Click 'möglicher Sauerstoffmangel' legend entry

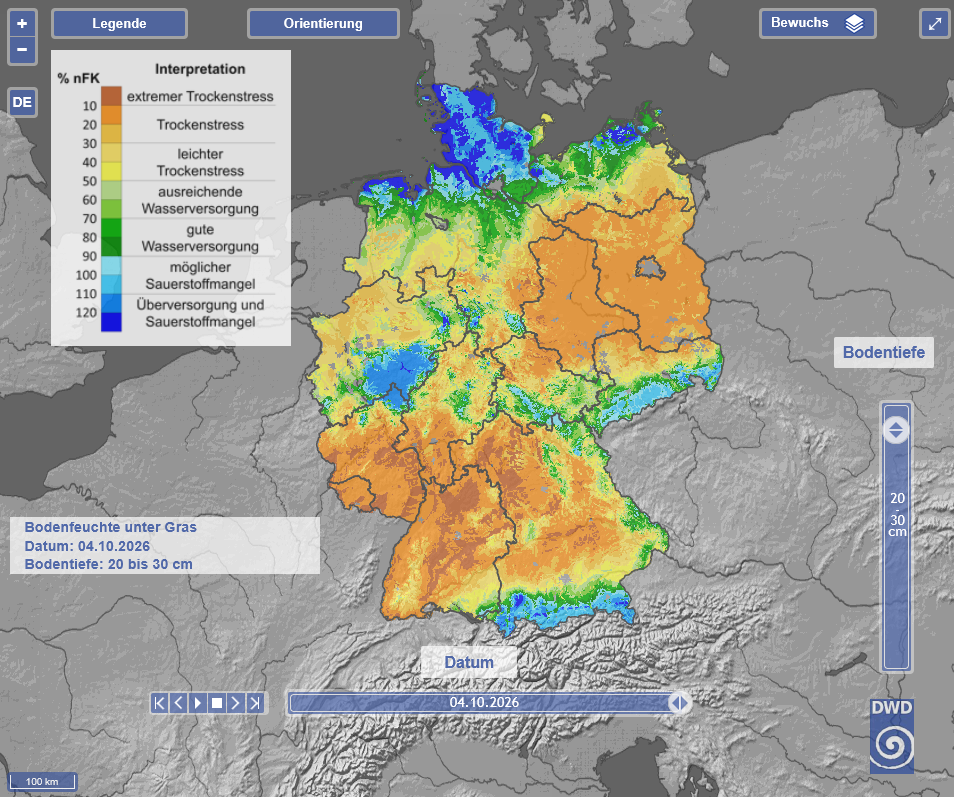click(200, 276)
